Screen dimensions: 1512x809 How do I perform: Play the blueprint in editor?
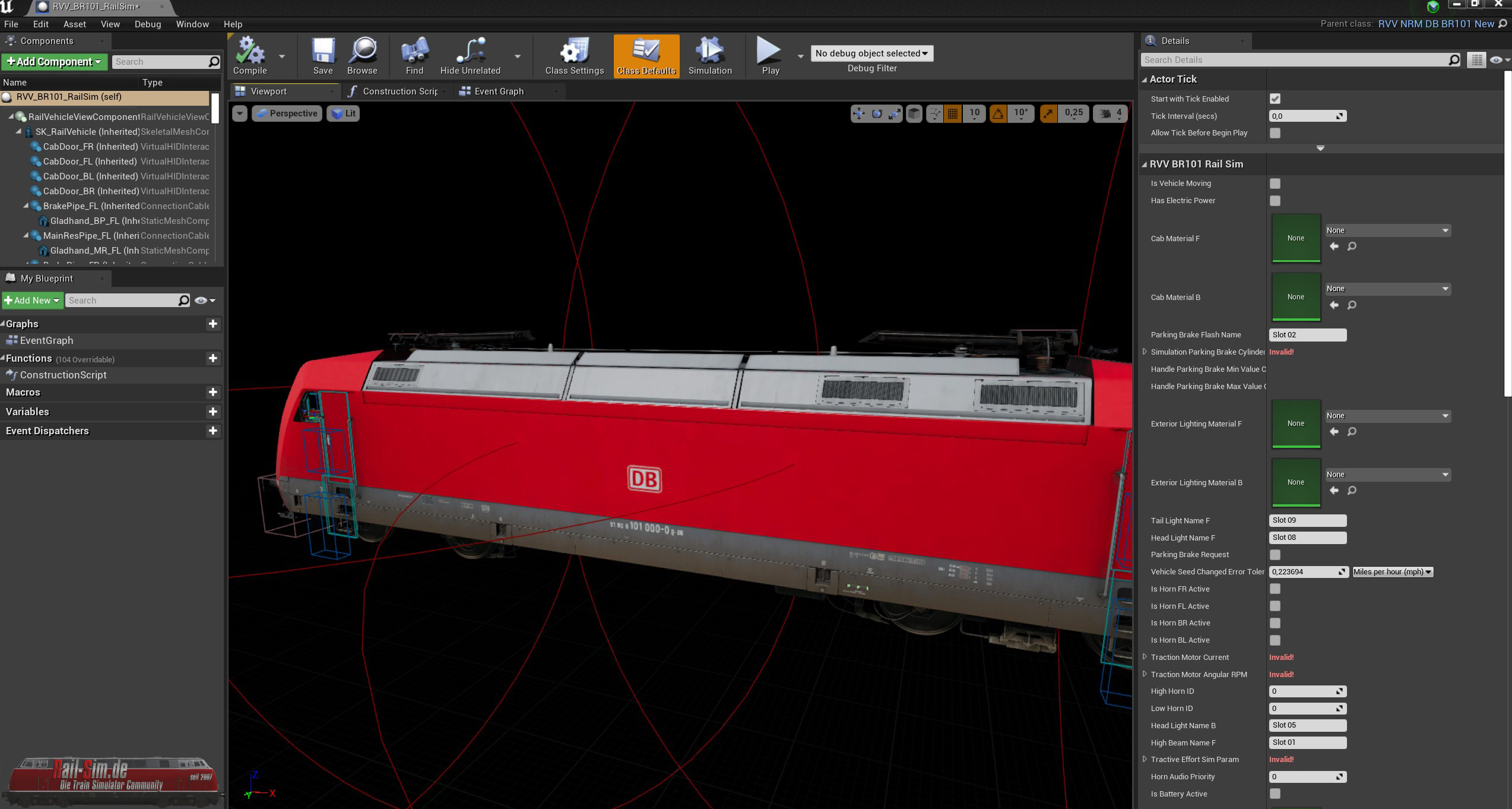(x=770, y=56)
